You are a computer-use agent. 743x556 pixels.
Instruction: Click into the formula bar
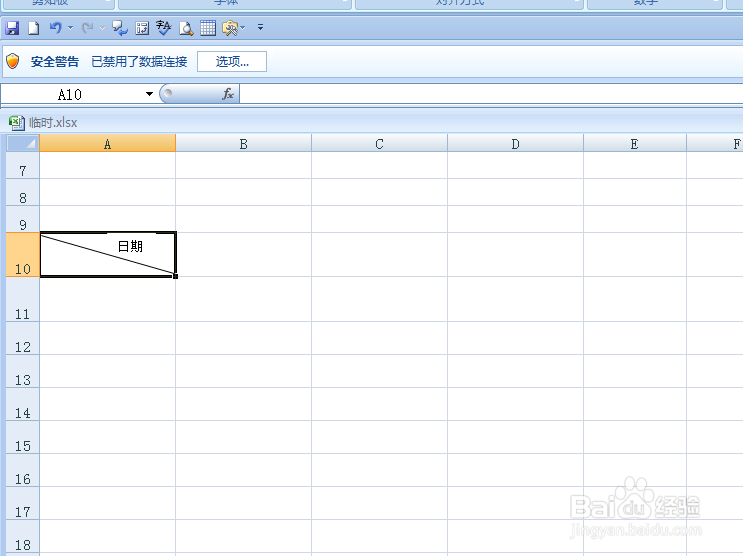[x=491, y=94]
